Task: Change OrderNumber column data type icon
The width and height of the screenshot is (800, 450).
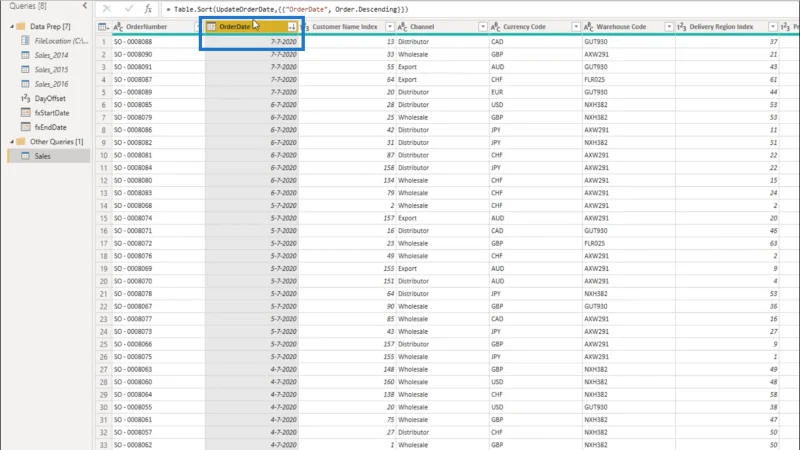Action: (x=118, y=27)
